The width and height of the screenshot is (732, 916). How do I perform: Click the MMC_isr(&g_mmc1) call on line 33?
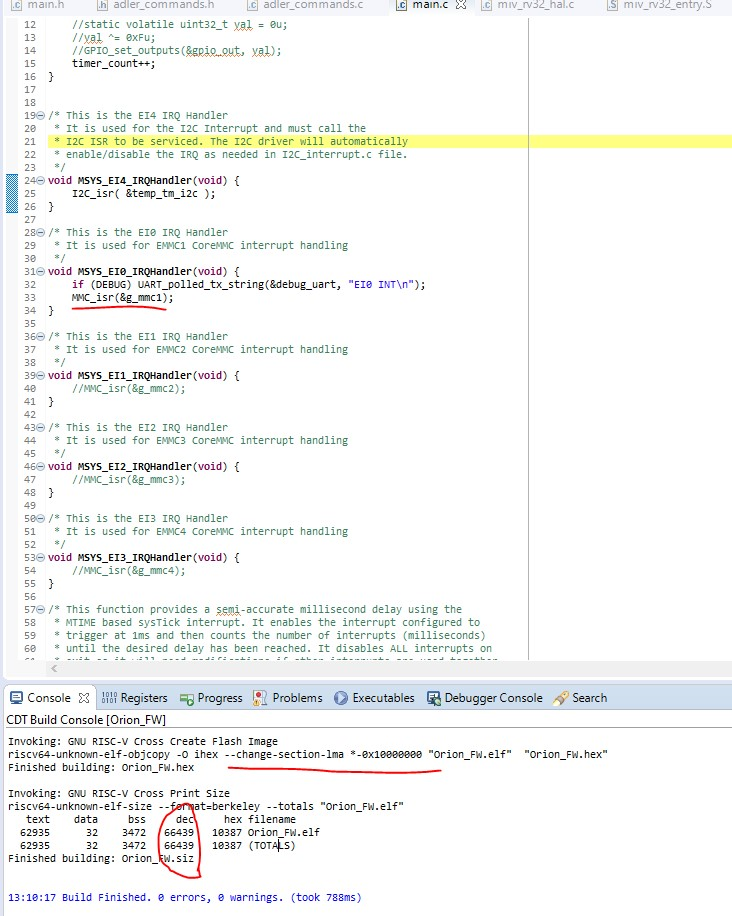pyautogui.click(x=121, y=298)
